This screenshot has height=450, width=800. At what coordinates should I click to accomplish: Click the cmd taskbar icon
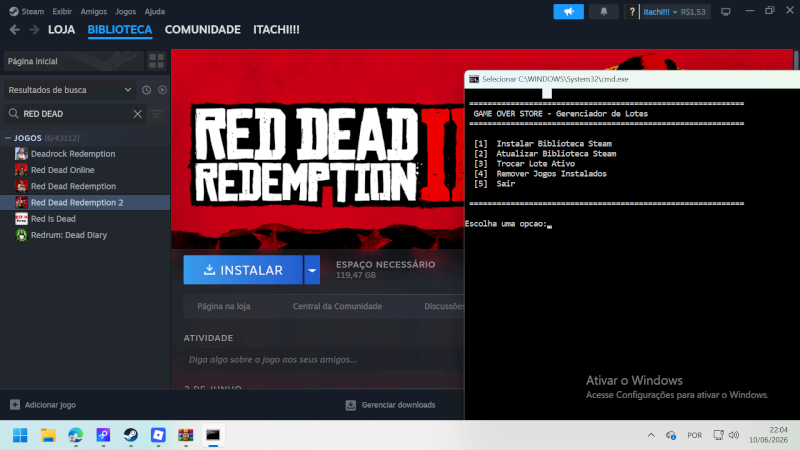pyautogui.click(x=213, y=435)
